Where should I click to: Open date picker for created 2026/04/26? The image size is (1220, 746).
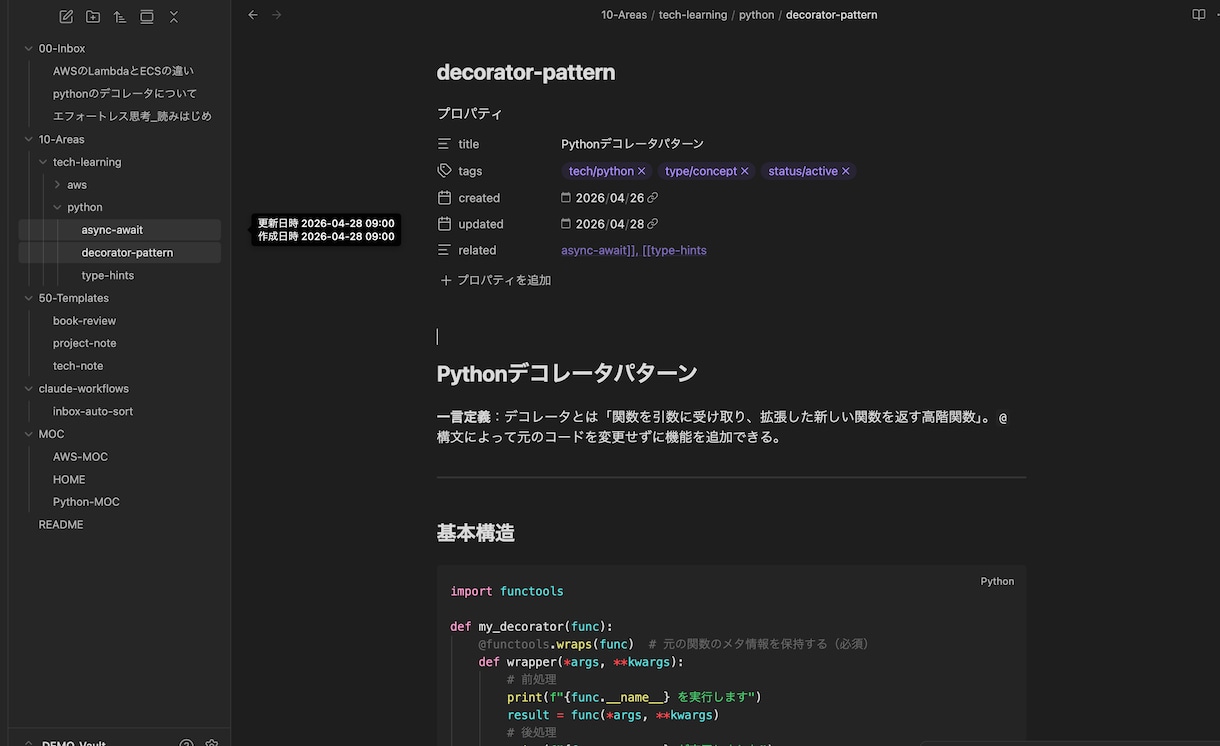(566, 198)
